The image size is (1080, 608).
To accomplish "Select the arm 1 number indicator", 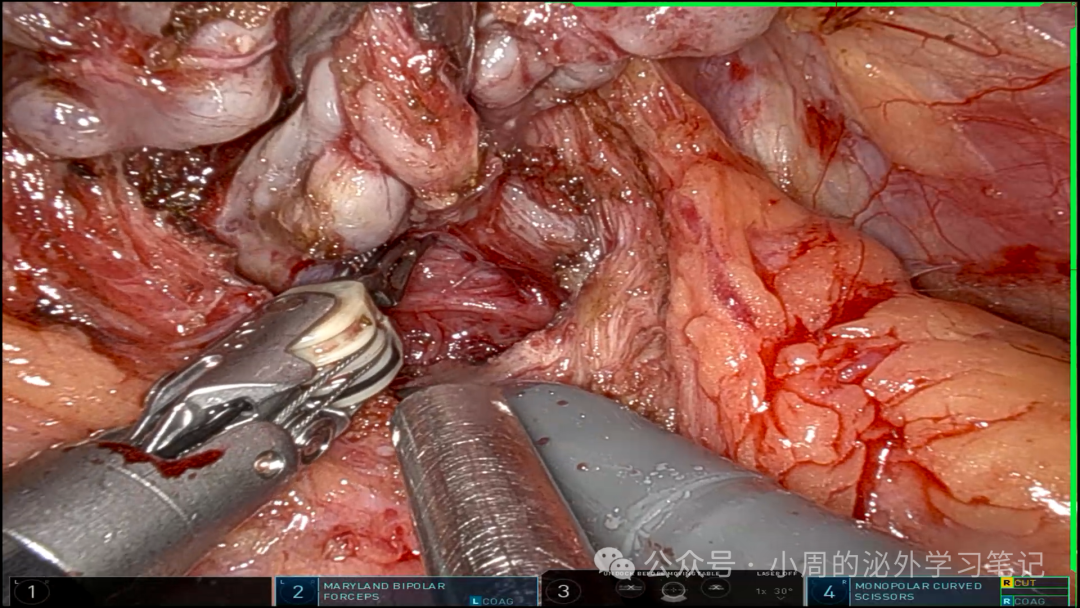I will point(31,591).
